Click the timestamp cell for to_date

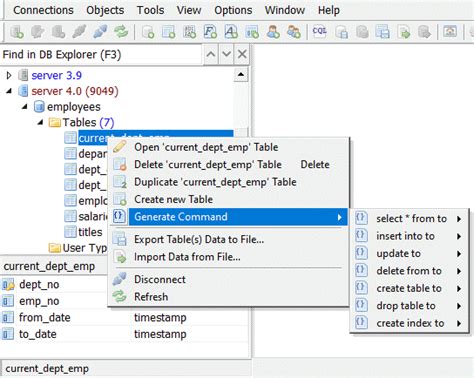point(160,334)
